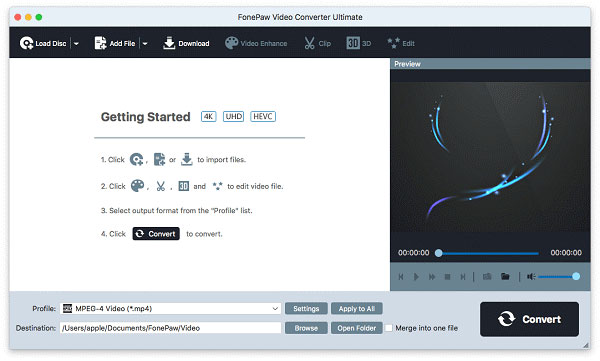The width and height of the screenshot is (600, 361).
Task: Mute the preview volume speaker icon
Action: coord(531,276)
